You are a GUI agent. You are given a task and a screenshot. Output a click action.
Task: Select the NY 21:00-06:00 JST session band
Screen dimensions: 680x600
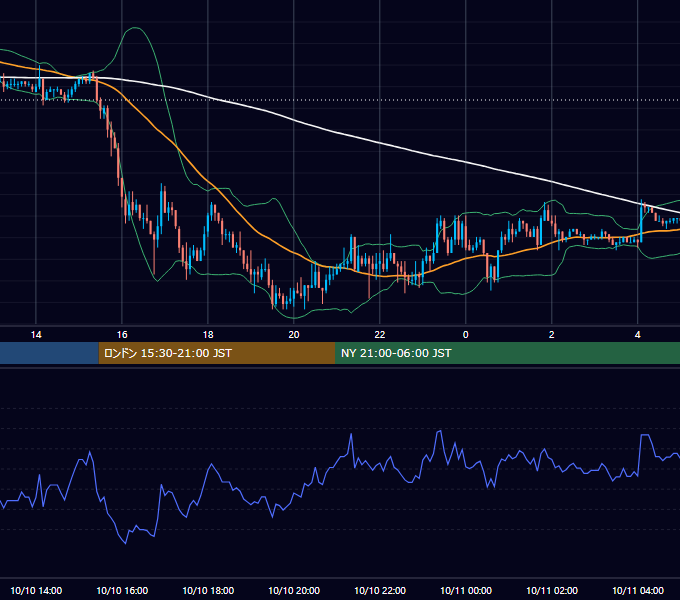507,353
